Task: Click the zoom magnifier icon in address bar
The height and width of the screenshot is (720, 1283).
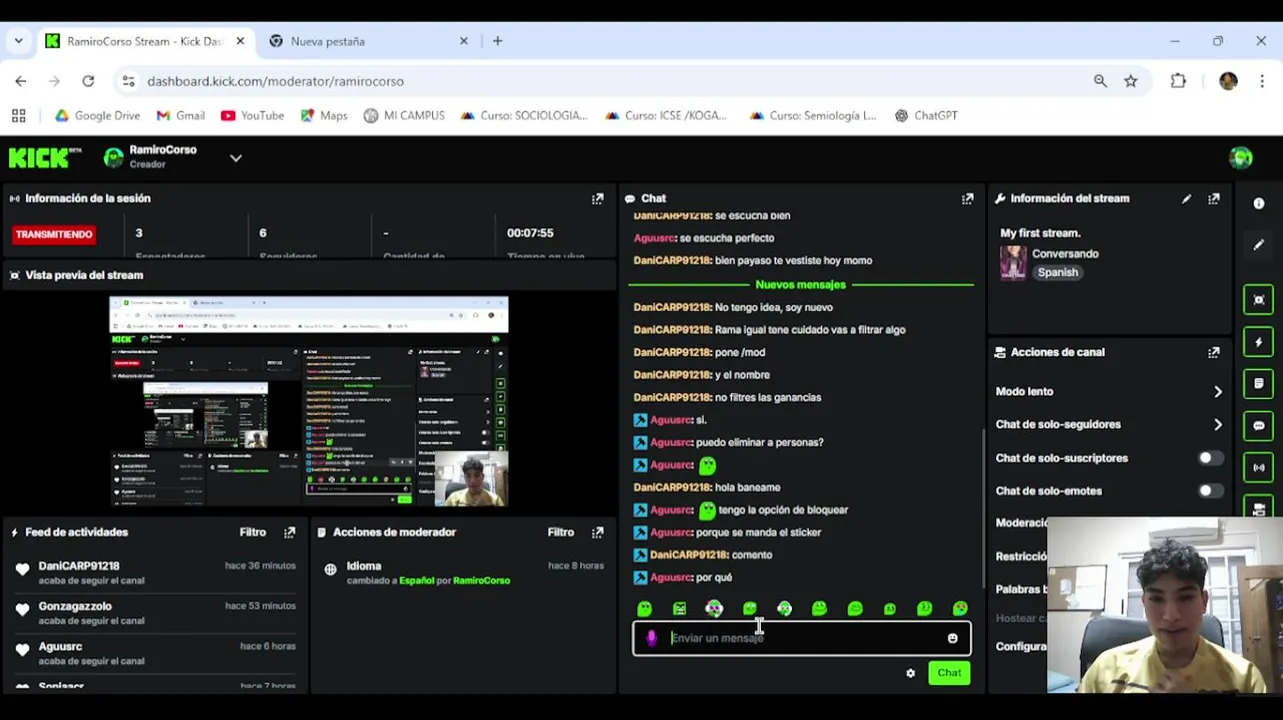Action: [1100, 81]
